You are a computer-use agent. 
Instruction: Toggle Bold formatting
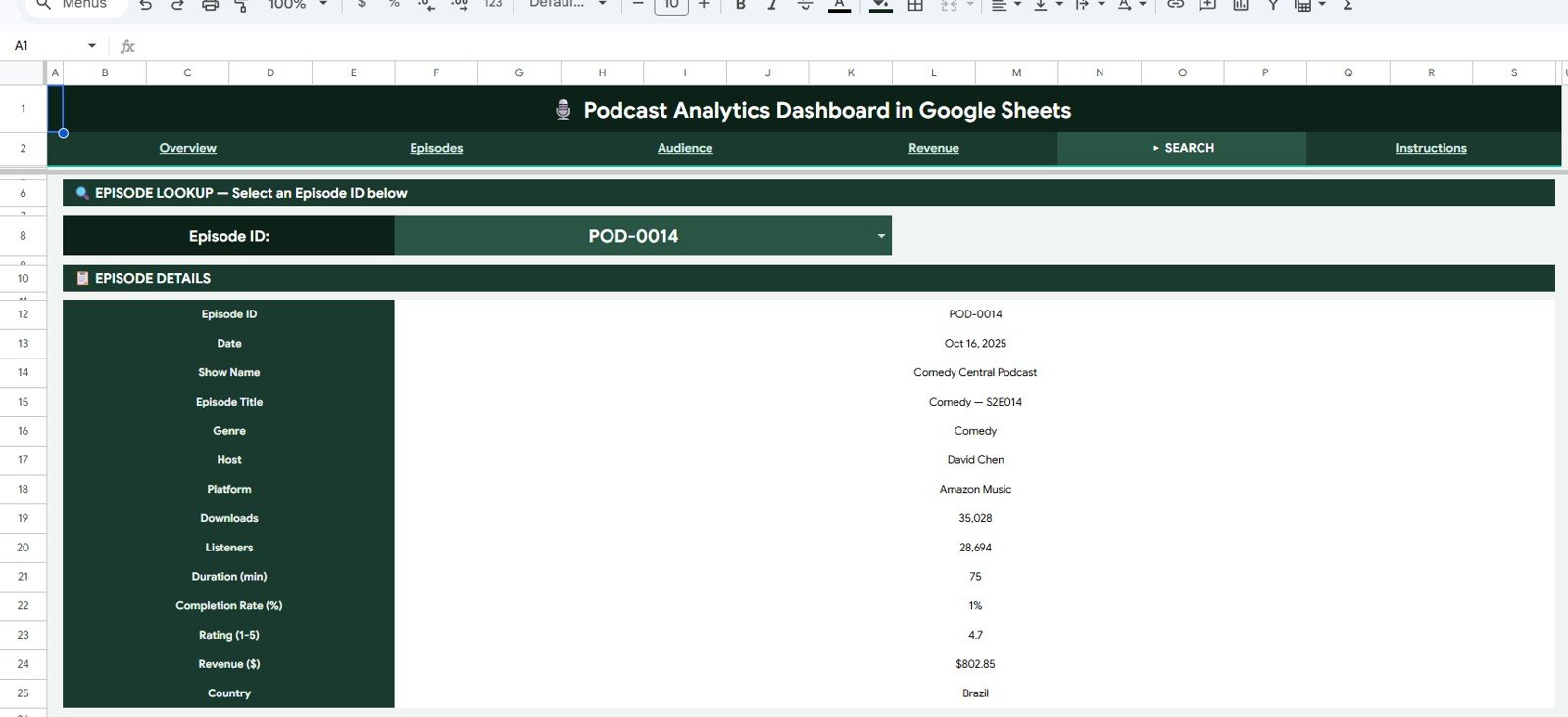coord(741,4)
